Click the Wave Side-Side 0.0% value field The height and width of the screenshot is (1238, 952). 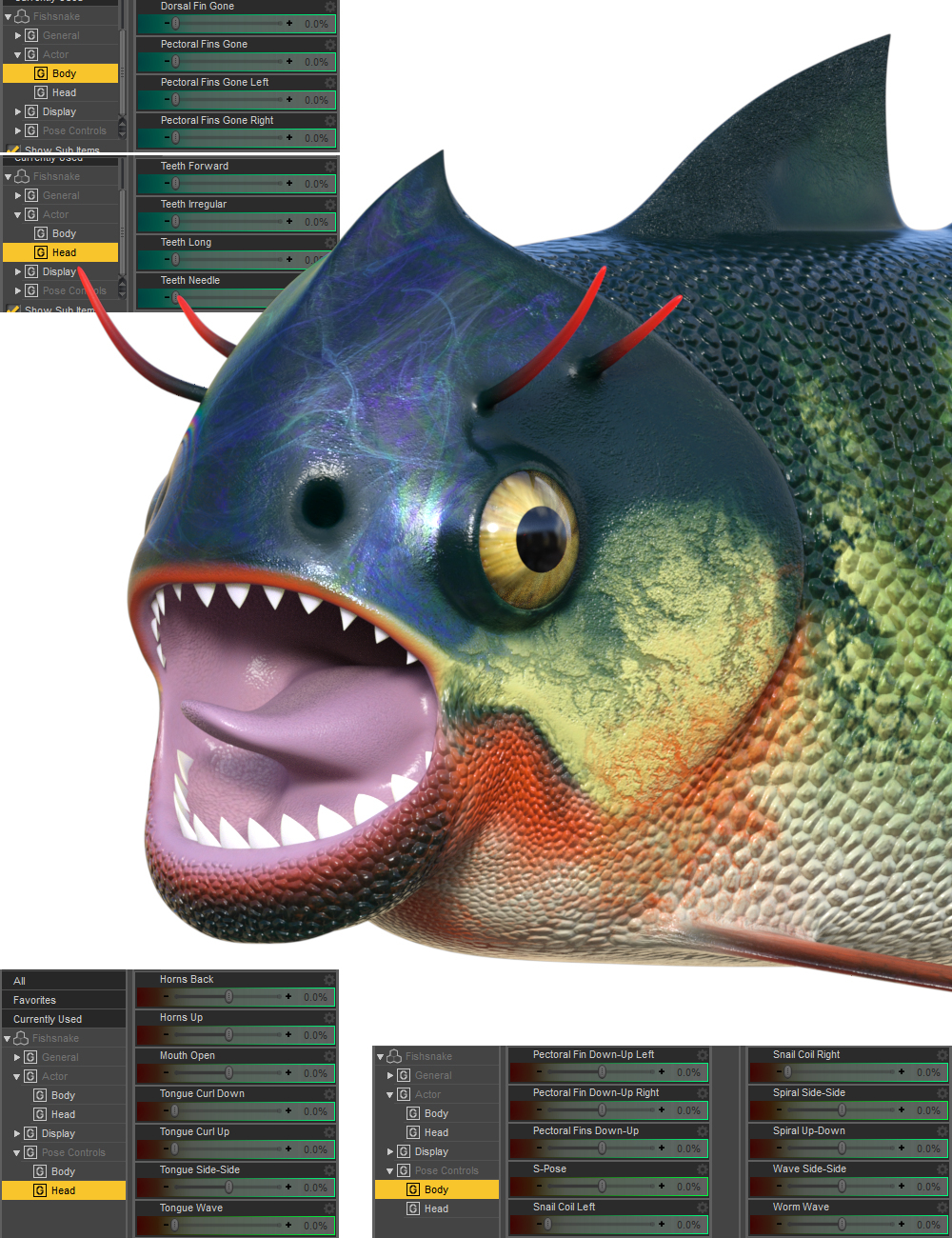coord(928,1187)
